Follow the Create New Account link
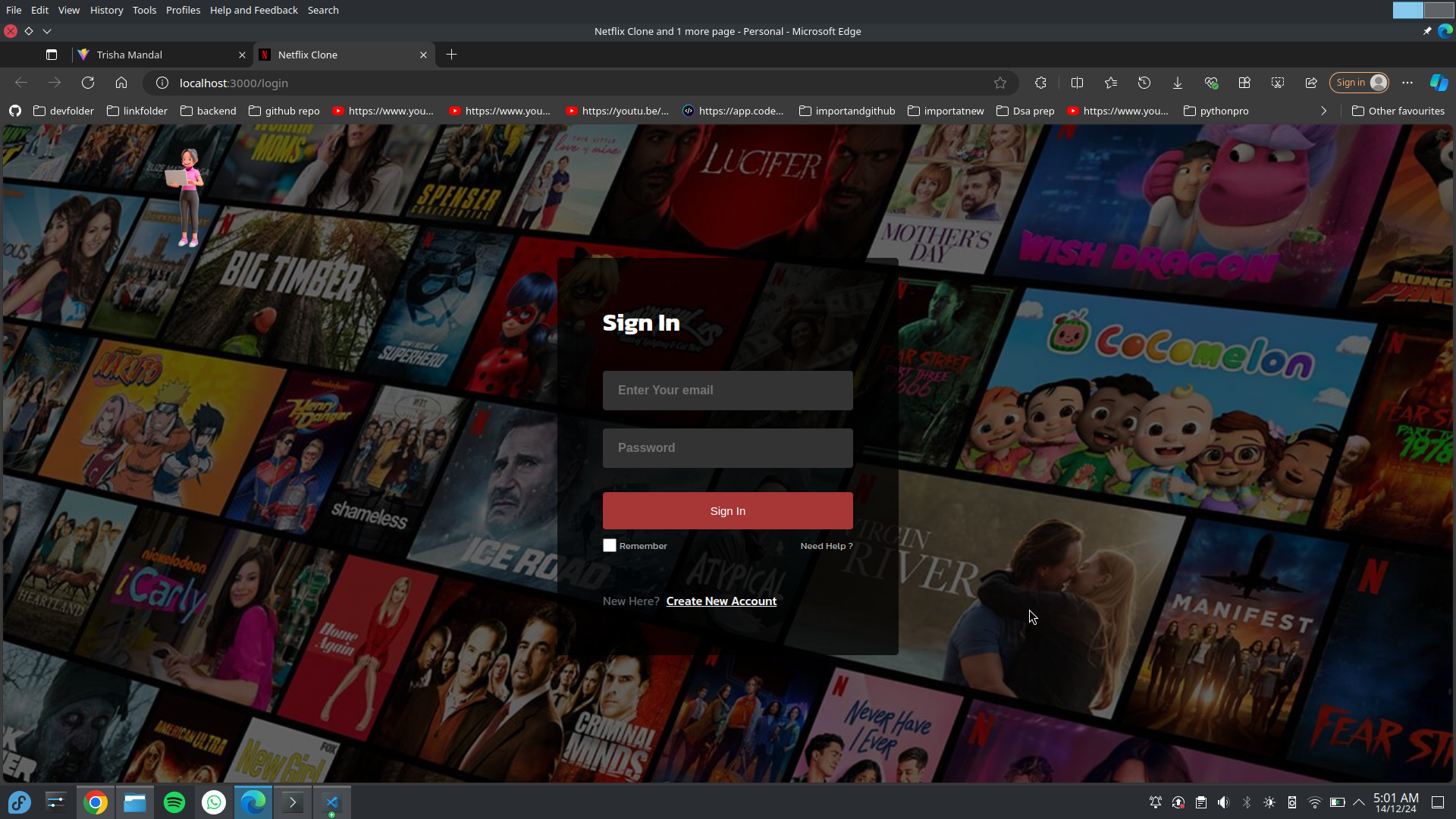 pos(721,601)
